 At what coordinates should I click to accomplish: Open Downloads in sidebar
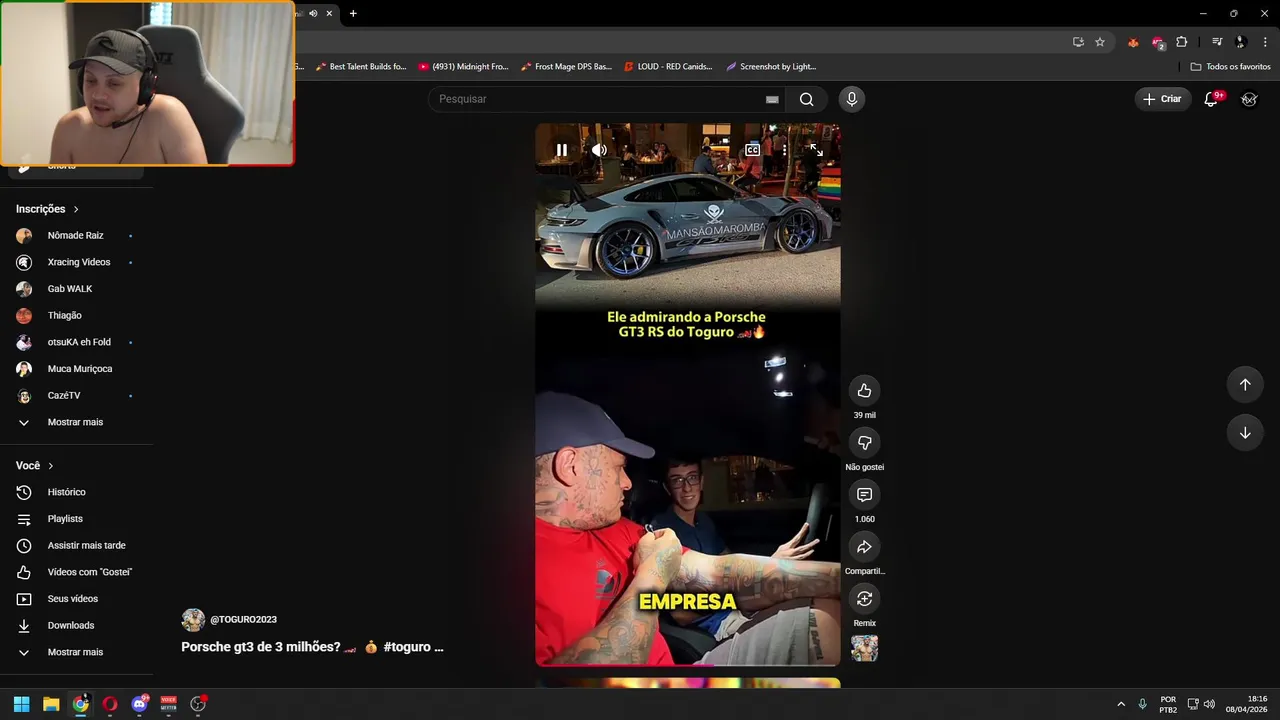[76, 626]
